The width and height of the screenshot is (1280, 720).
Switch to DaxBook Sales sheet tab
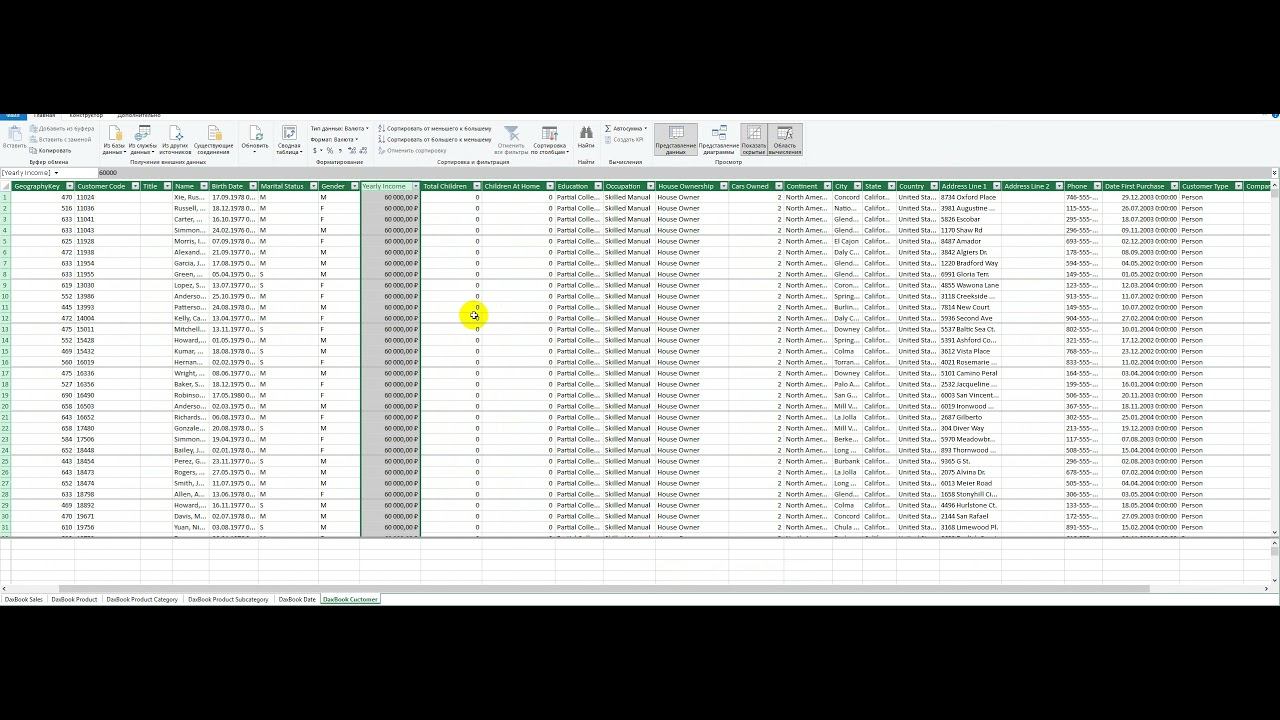click(24, 600)
